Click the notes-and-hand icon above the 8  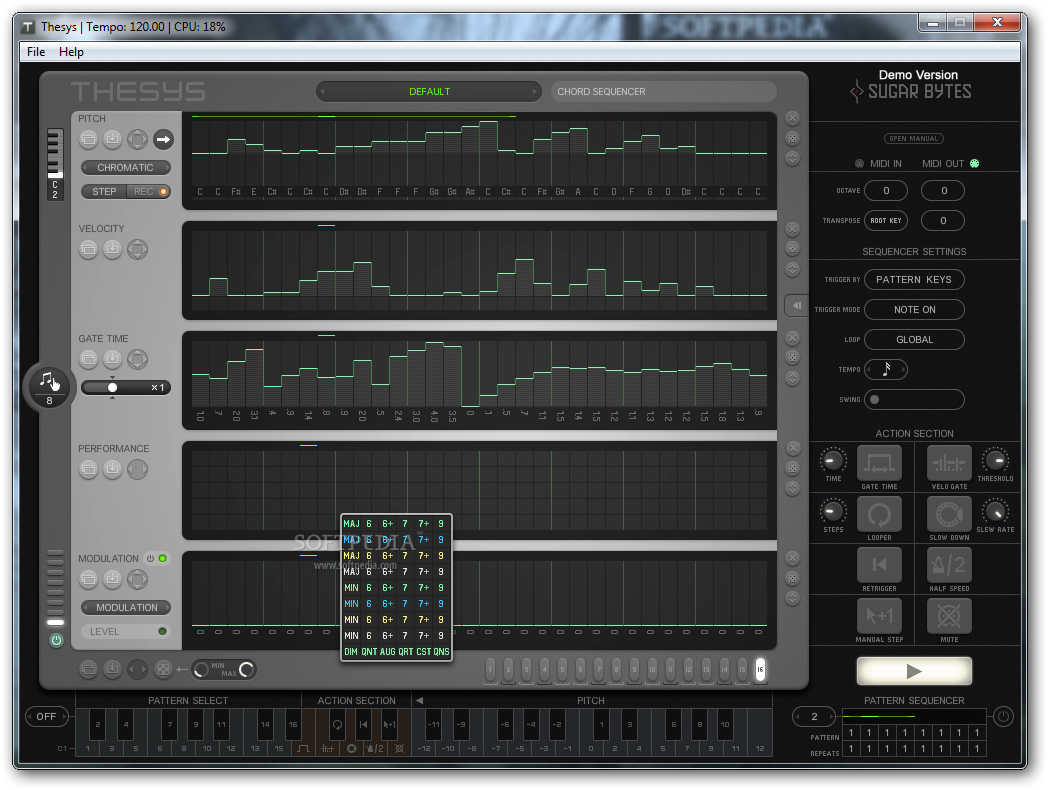(49, 380)
